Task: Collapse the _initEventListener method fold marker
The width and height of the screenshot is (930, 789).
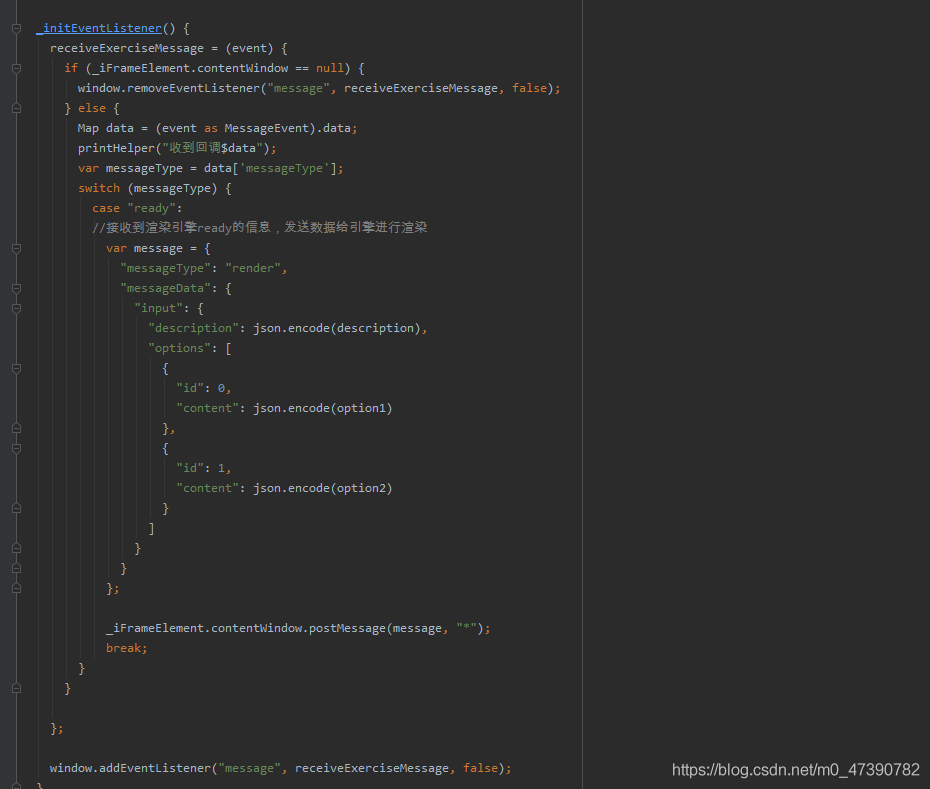Action: pyautogui.click(x=16, y=28)
